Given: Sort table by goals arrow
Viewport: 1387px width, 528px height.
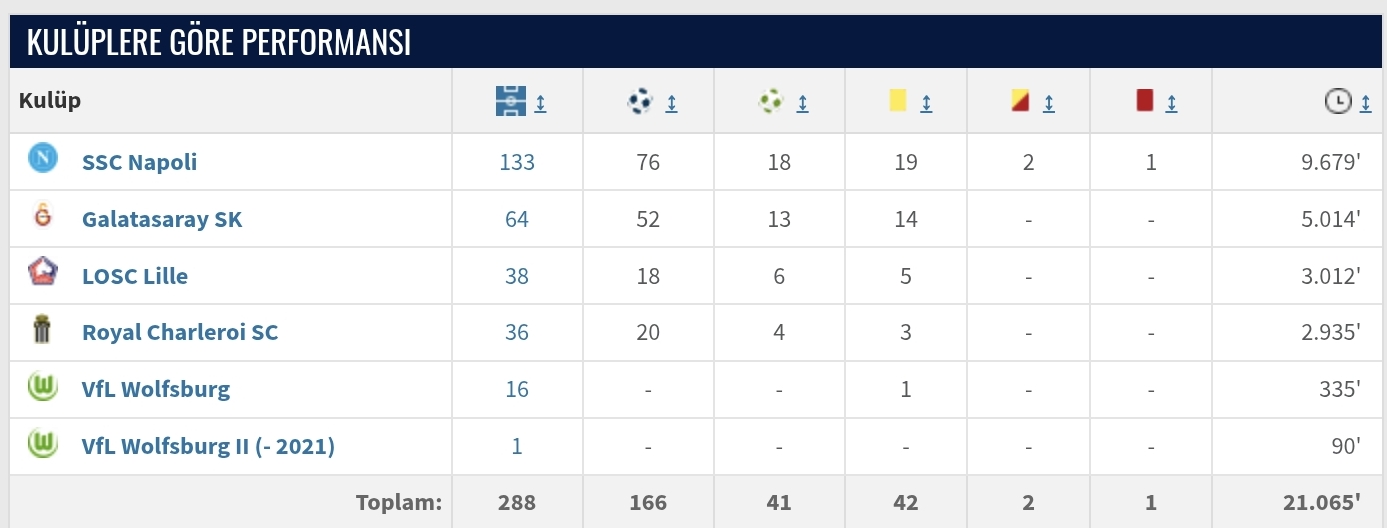Looking at the screenshot, I should click(x=671, y=102).
